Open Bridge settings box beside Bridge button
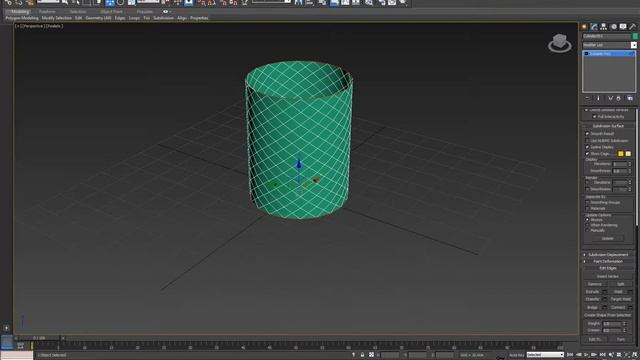 605,307
